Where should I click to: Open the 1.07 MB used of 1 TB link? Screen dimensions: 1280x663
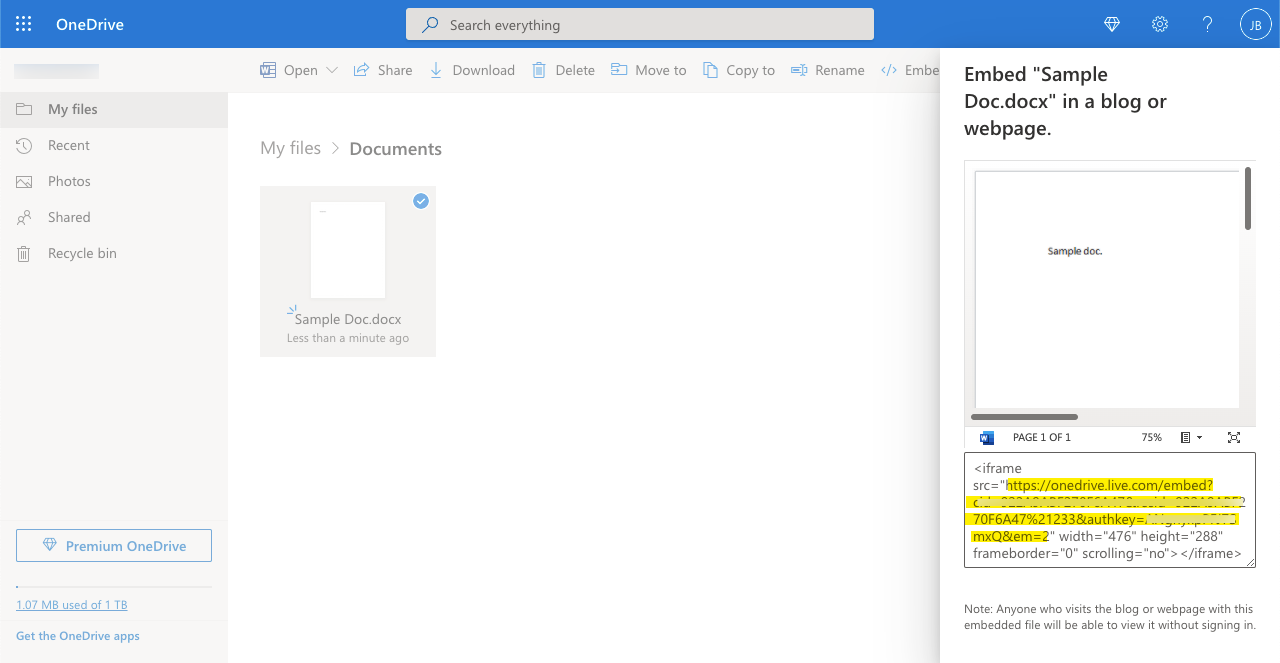[72, 605]
